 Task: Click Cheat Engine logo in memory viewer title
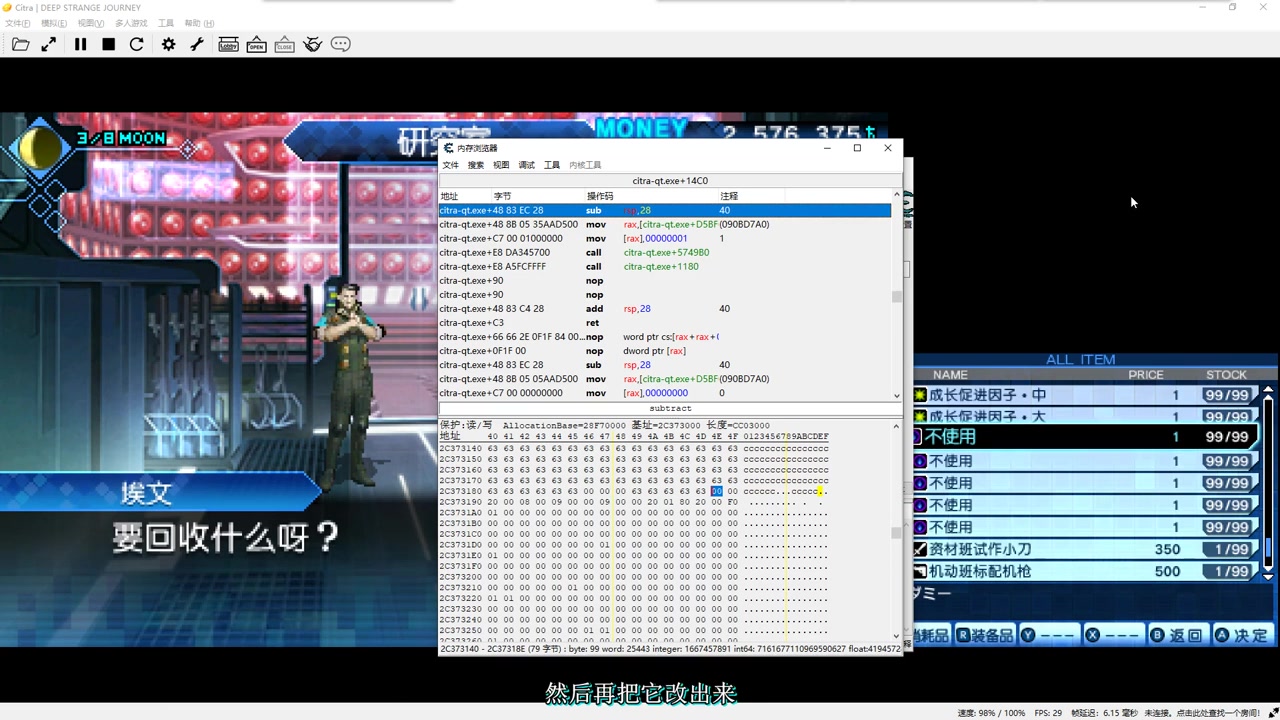(x=448, y=148)
